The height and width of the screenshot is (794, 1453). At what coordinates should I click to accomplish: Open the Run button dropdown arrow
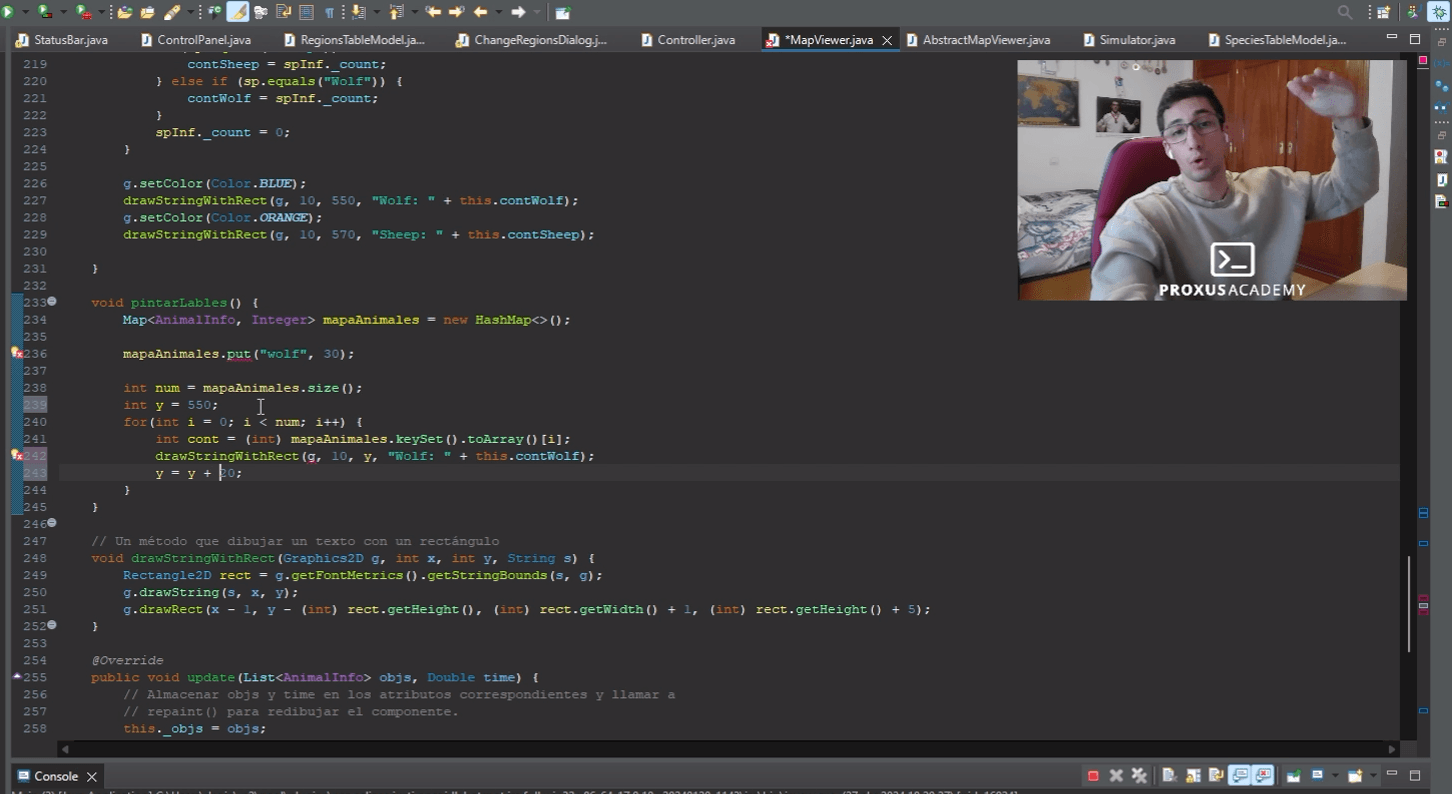point(24,13)
